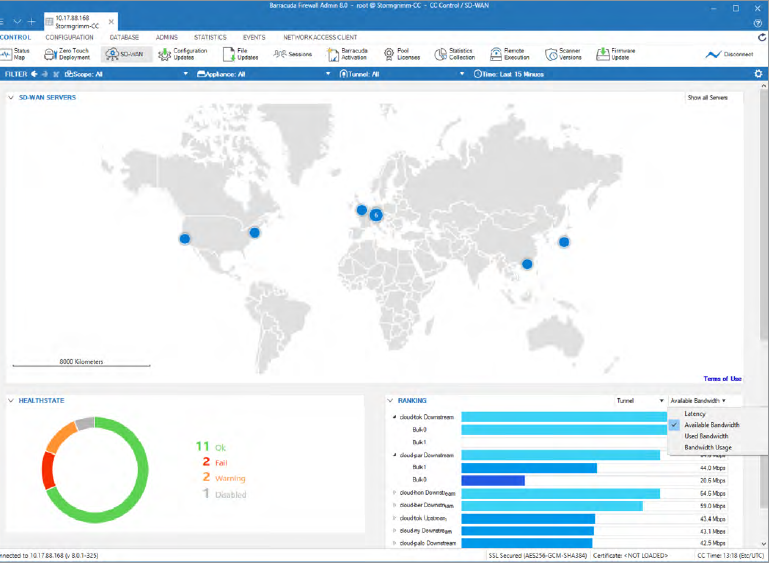The width and height of the screenshot is (770, 563).
Task: Open the Tunnel: All filter dropdown
Action: pos(402,74)
